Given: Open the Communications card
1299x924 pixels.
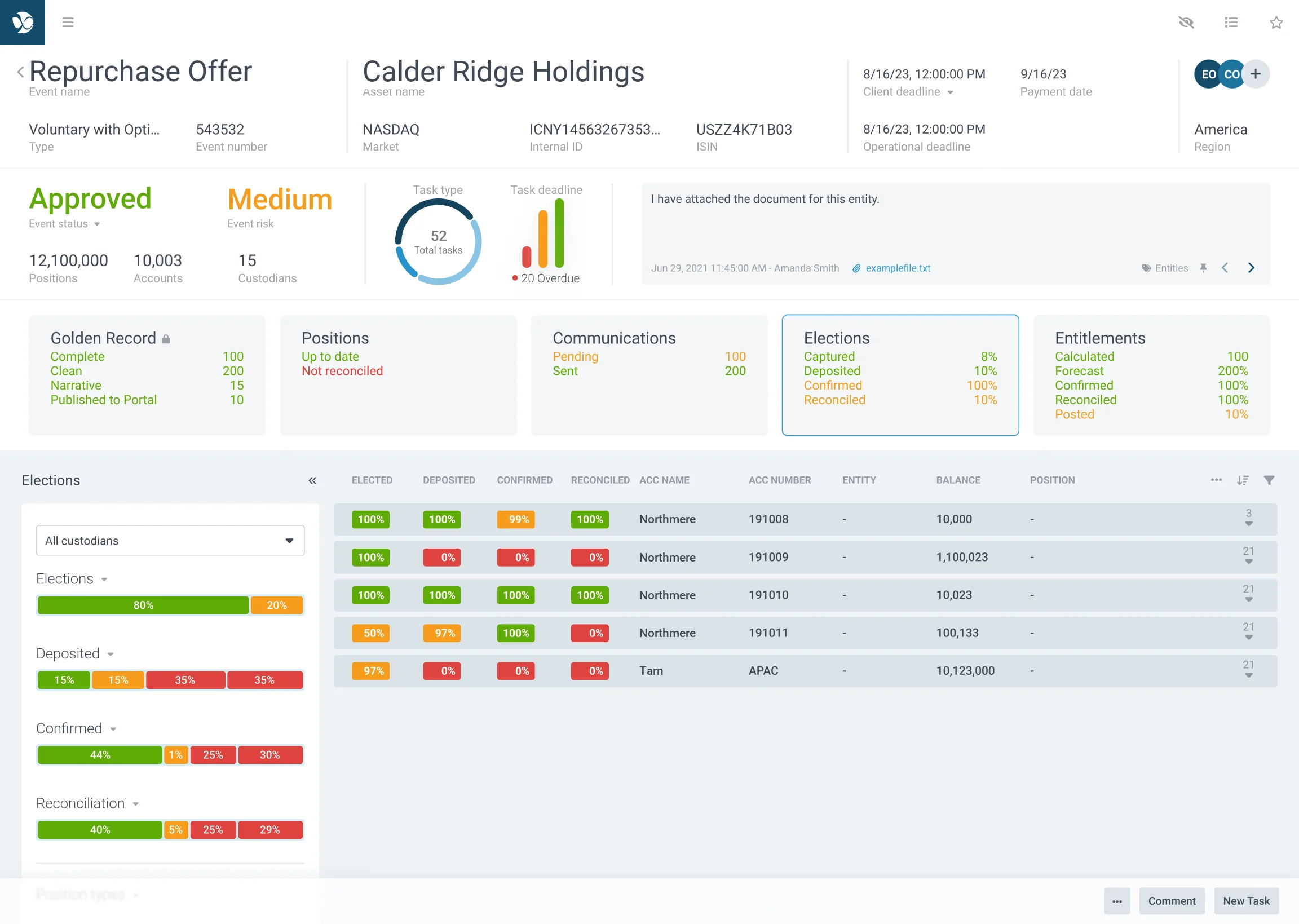Looking at the screenshot, I should pyautogui.click(x=649, y=375).
